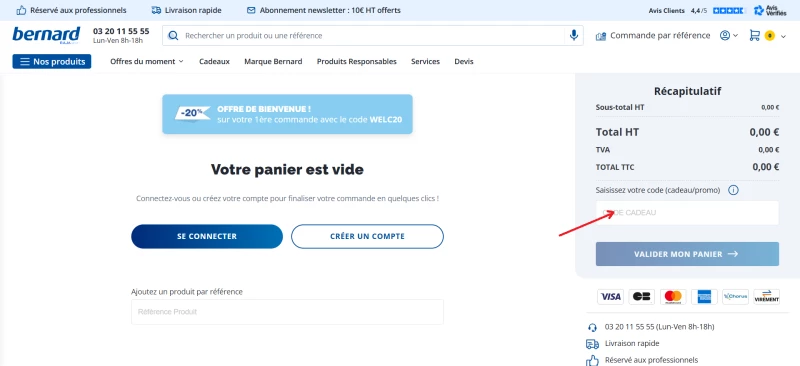800x366 pixels.
Task: Click the headset support icon in sidebar
Action: [592, 328]
